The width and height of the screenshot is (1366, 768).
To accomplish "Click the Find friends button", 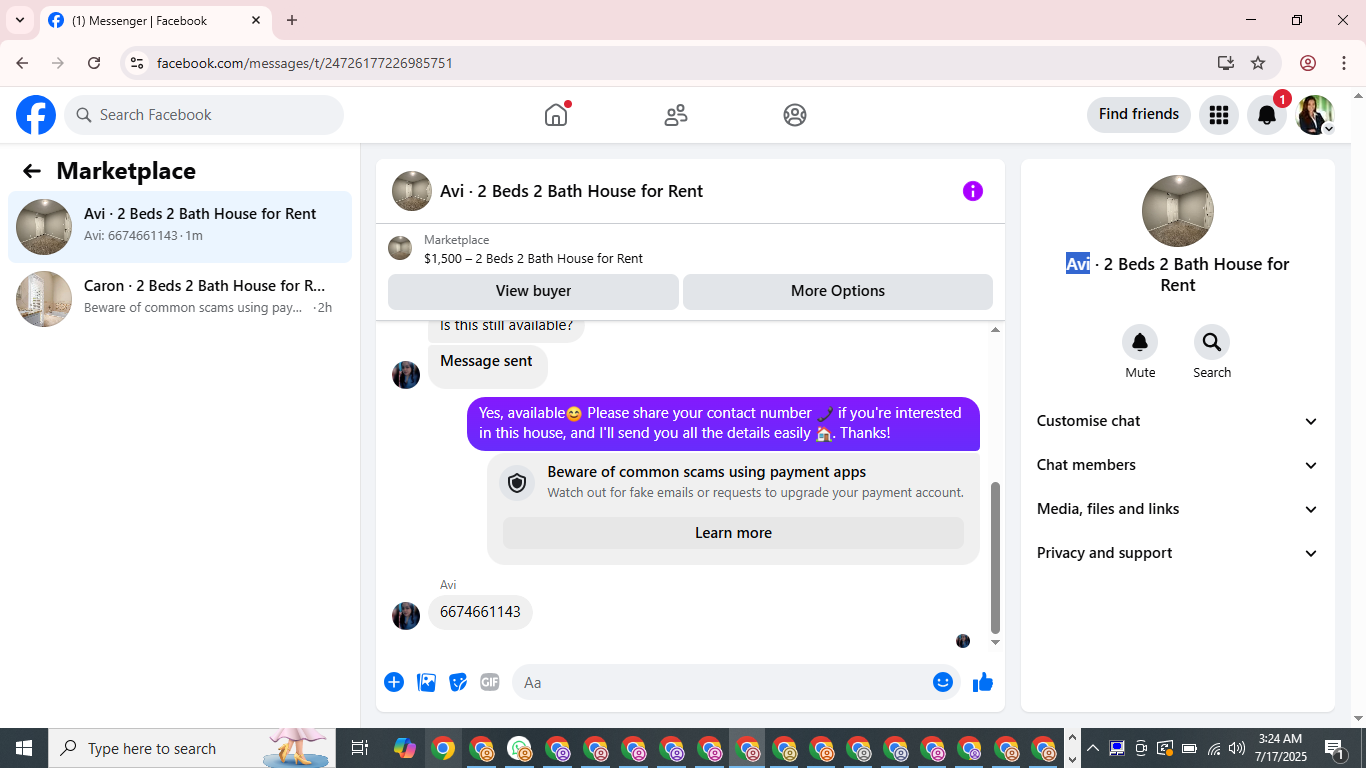I will click(1139, 114).
